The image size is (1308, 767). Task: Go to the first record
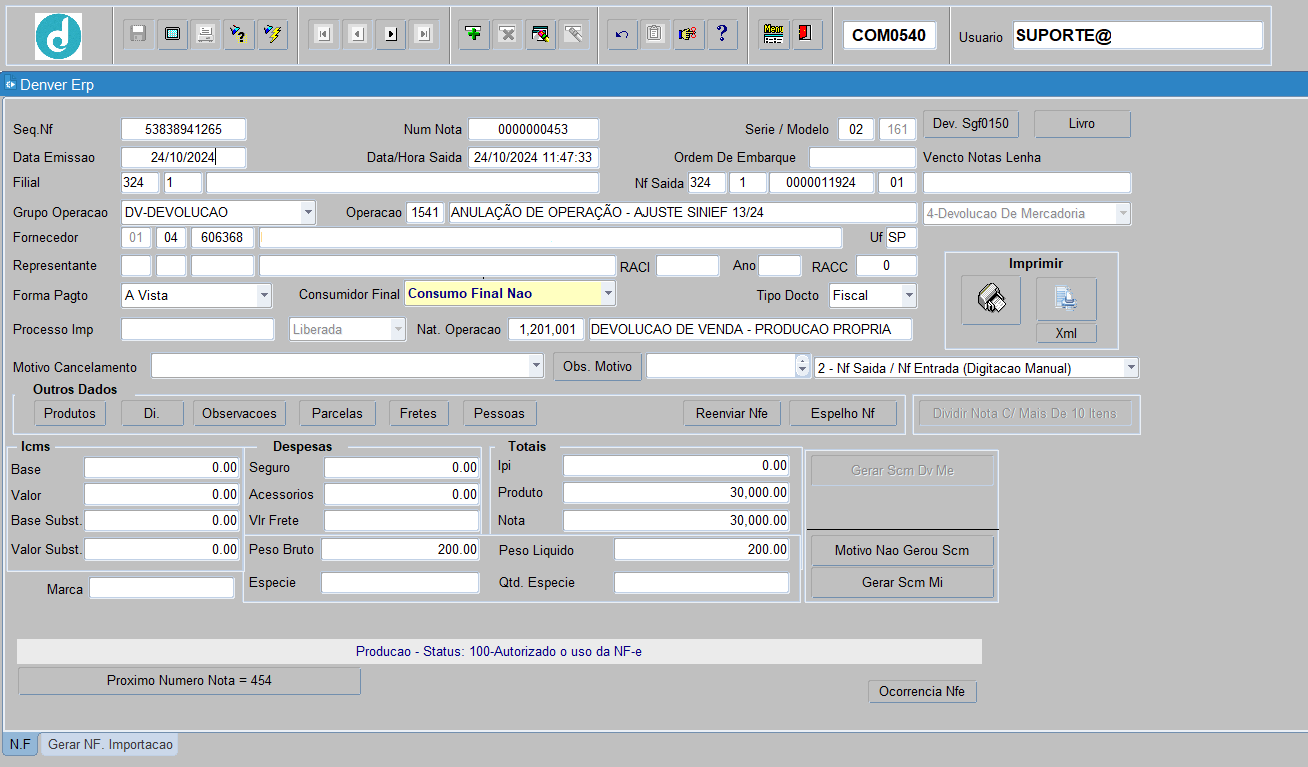(x=323, y=34)
